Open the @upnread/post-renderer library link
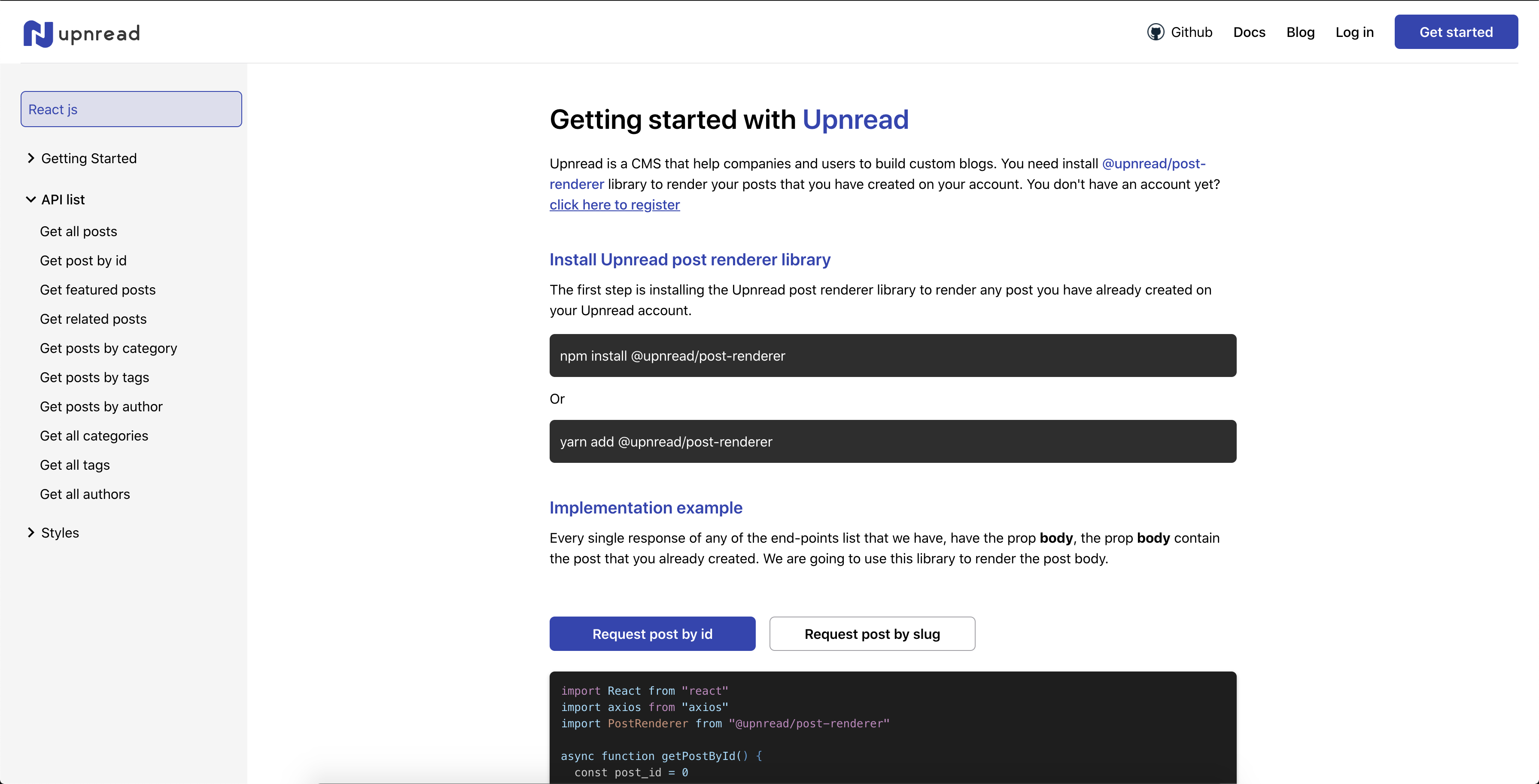Screen dimensions: 1539x784 (1153, 164)
